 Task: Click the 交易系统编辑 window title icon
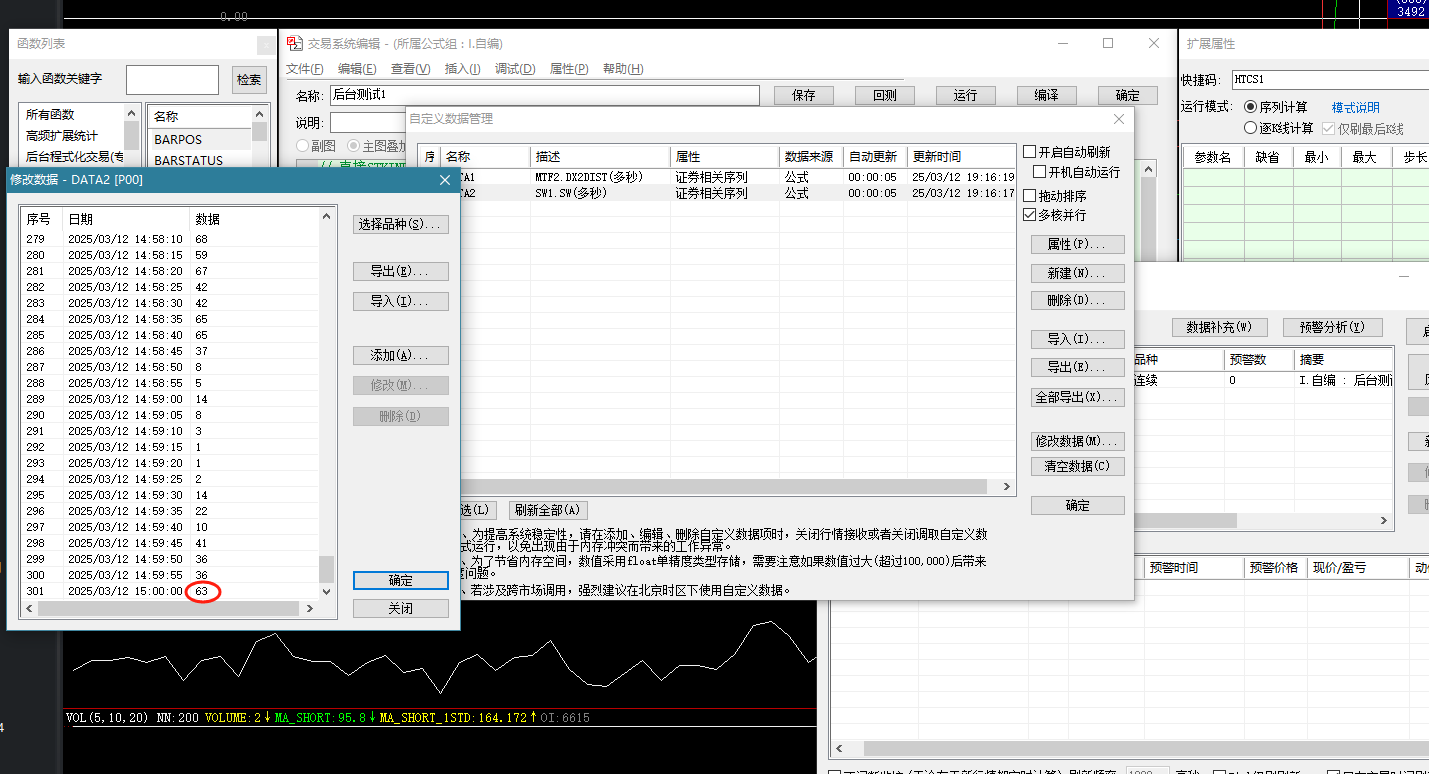coord(294,44)
